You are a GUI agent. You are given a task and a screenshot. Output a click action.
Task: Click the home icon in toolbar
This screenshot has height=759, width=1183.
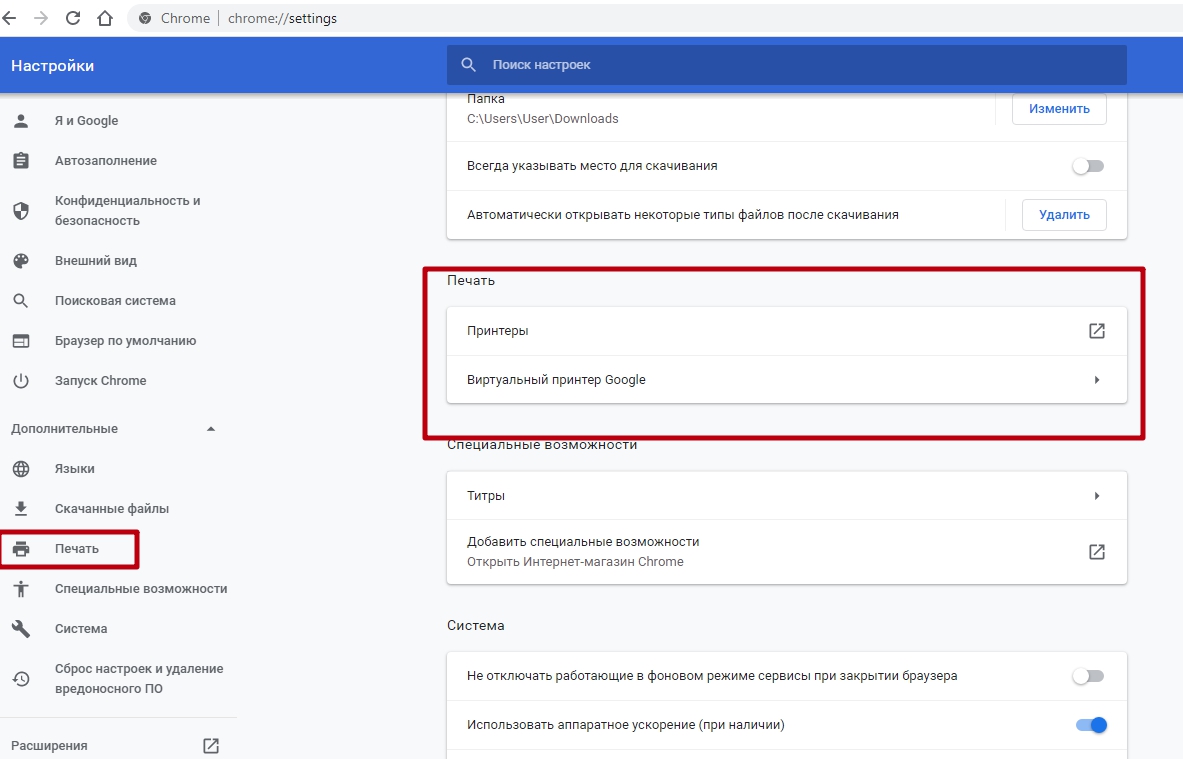(105, 18)
